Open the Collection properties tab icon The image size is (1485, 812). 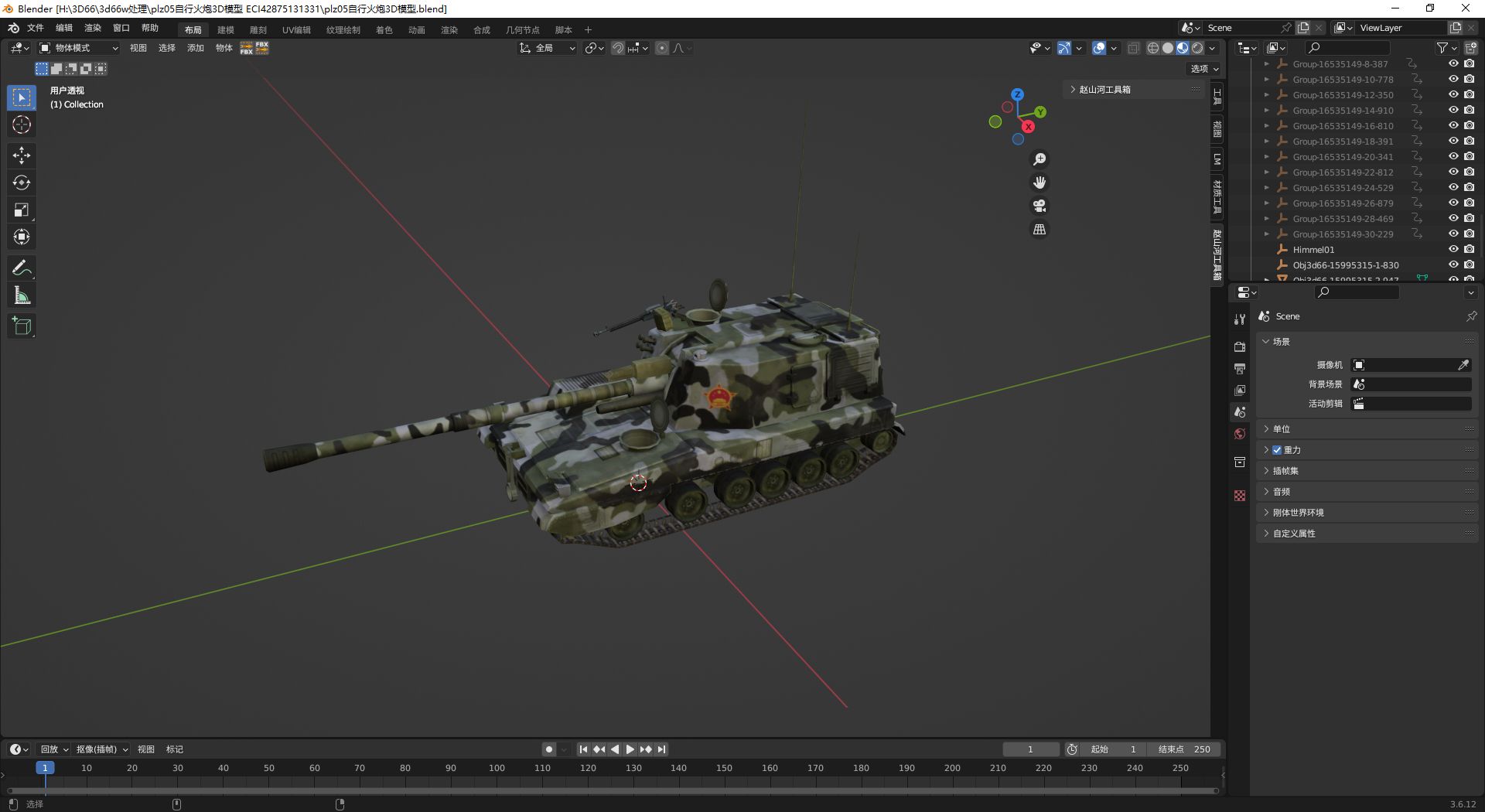(1240, 462)
